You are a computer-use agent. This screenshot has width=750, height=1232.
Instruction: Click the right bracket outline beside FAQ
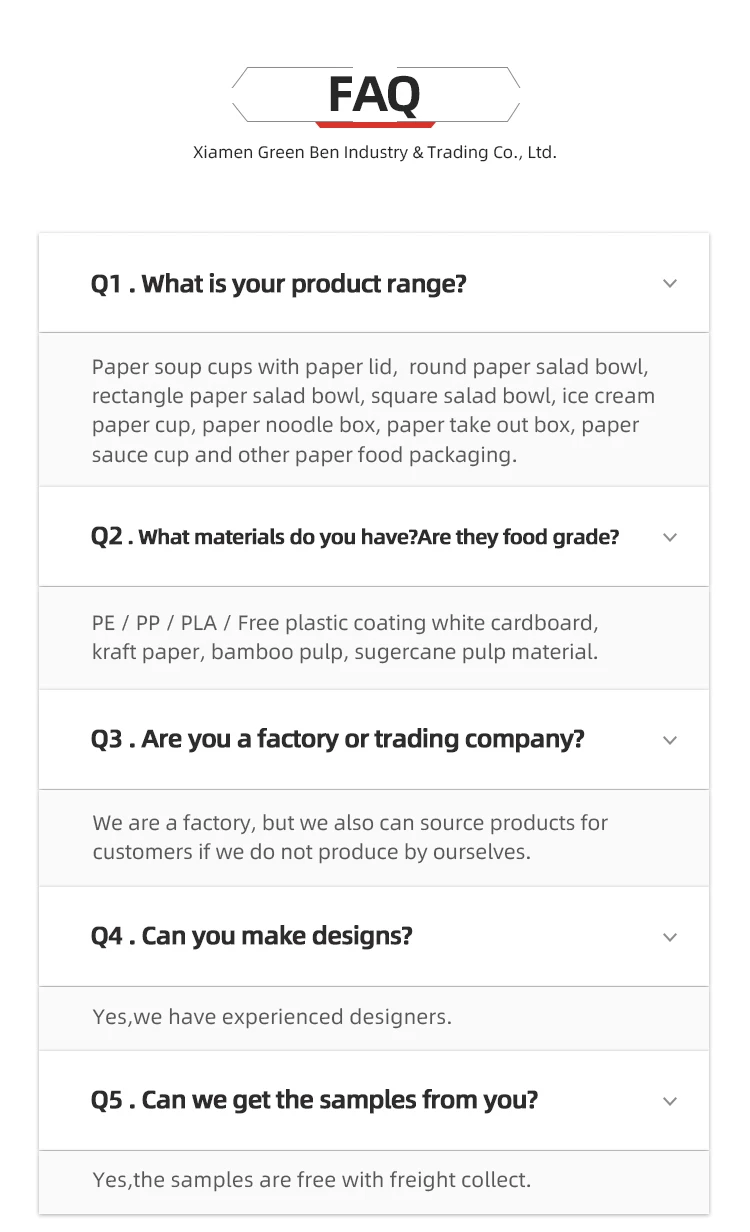coord(511,94)
